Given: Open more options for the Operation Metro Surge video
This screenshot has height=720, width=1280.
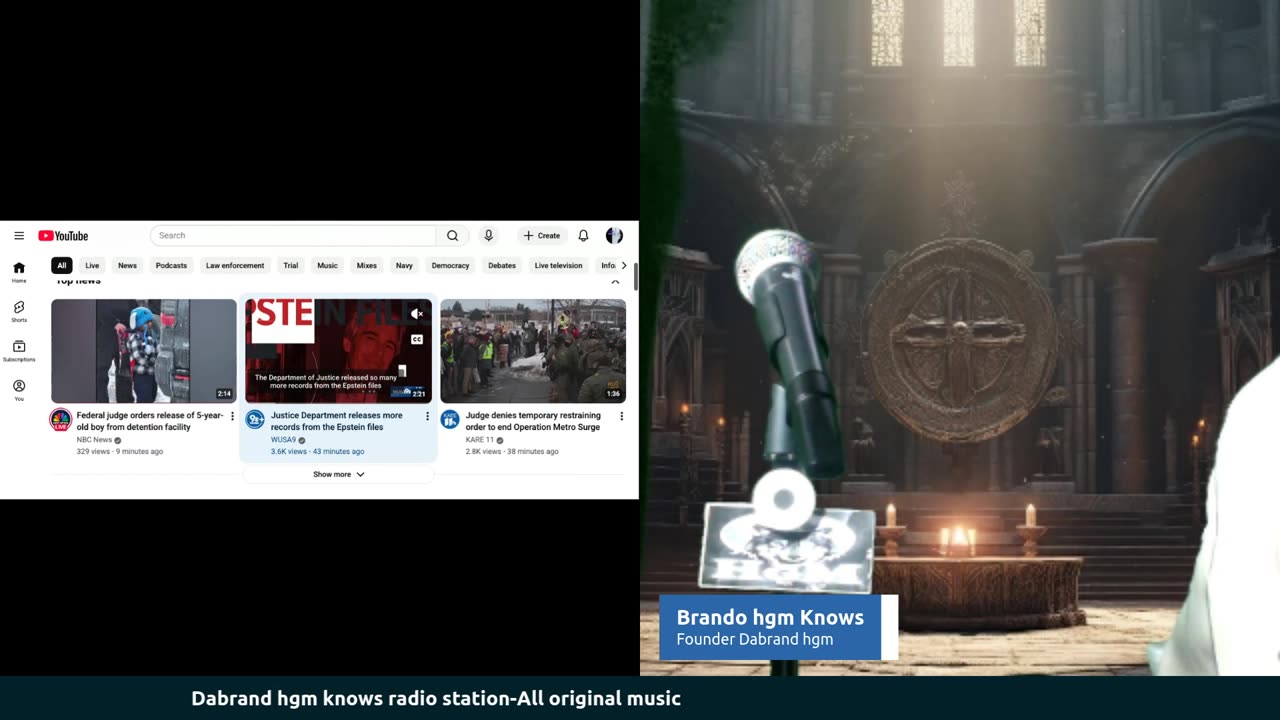Looking at the screenshot, I should (x=621, y=416).
